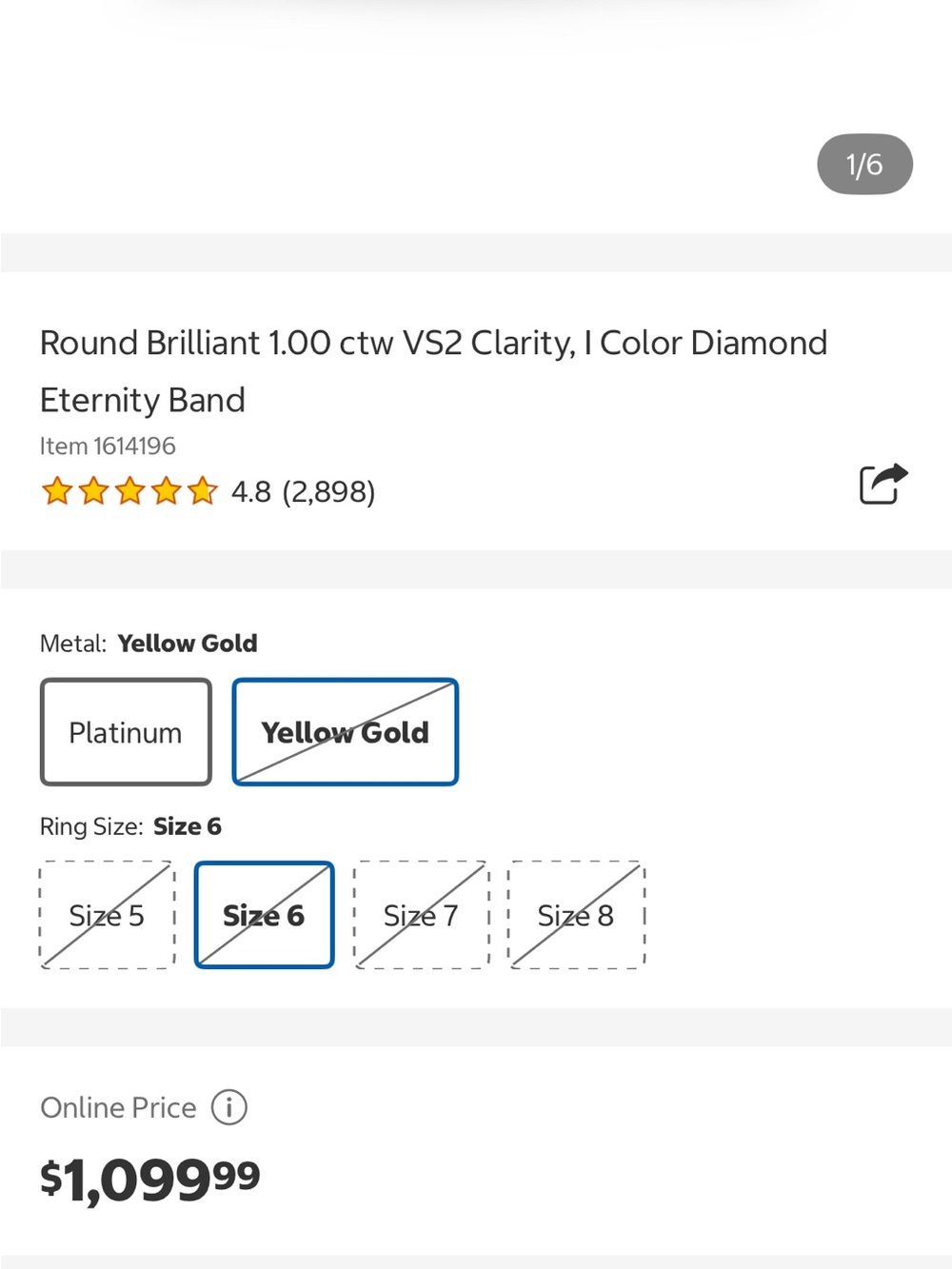Choose ring Size 7
952x1269 pixels.
(x=422, y=915)
